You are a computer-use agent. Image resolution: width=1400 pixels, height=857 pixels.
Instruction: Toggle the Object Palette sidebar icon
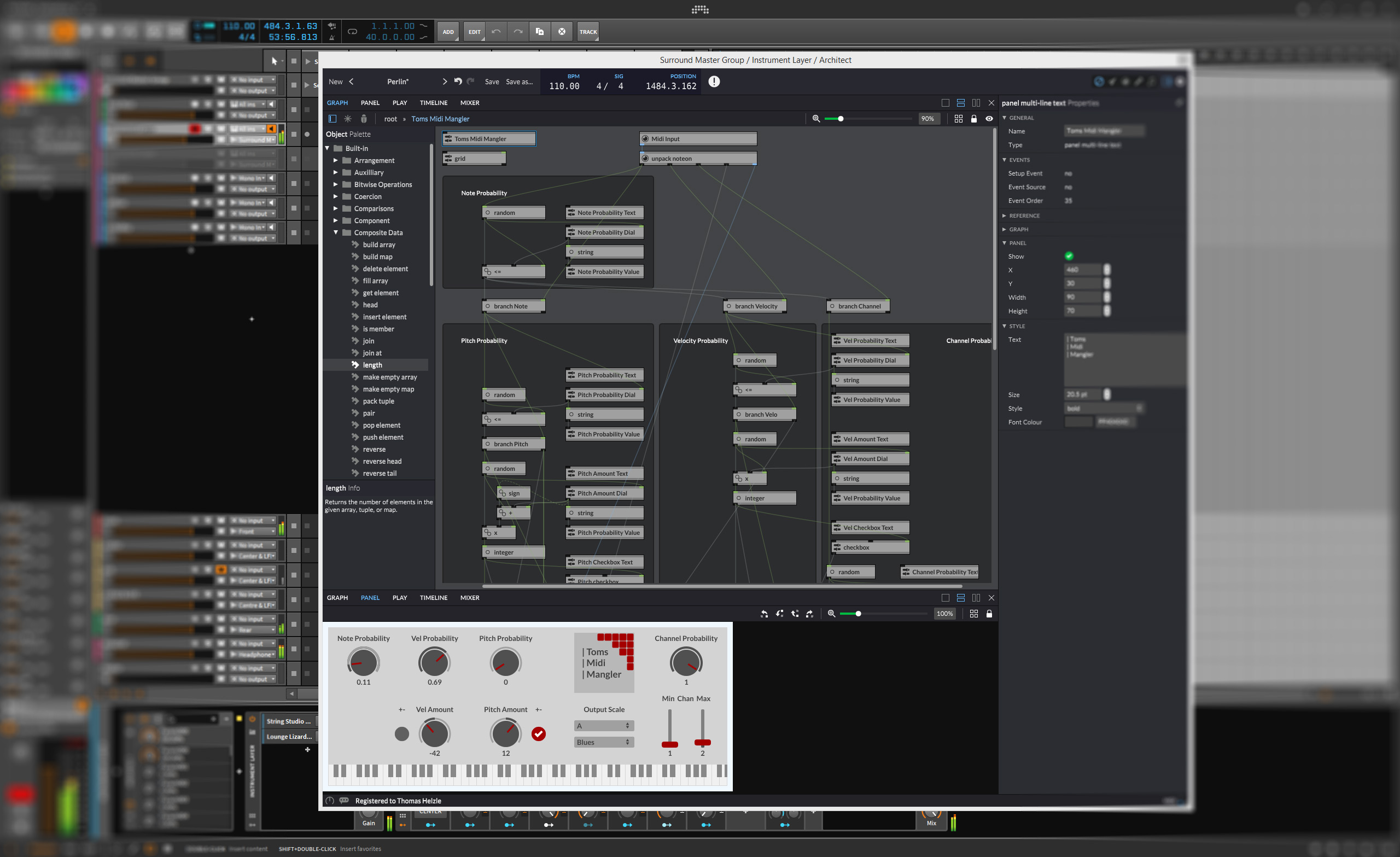pos(333,119)
